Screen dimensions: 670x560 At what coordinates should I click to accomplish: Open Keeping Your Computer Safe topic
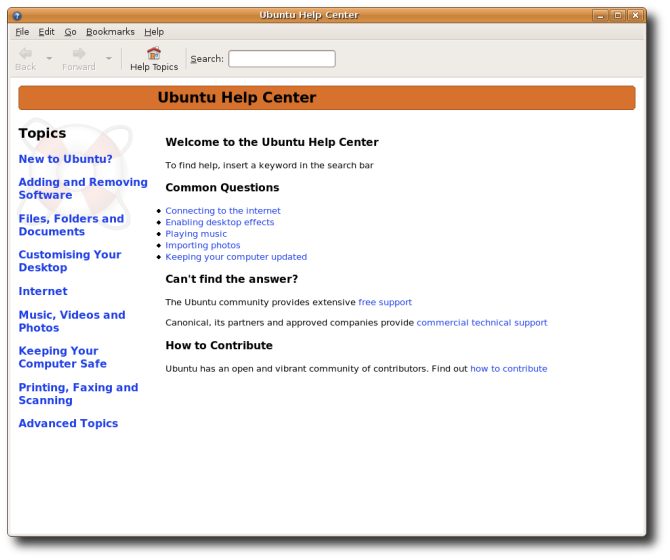coord(62,357)
